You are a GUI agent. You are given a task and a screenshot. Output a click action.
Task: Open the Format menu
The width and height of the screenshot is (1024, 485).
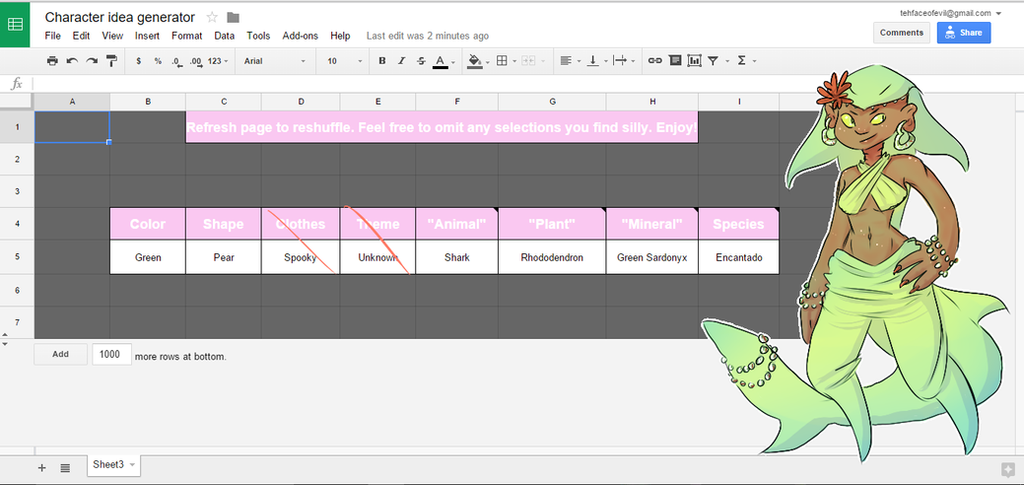pyautogui.click(x=187, y=36)
